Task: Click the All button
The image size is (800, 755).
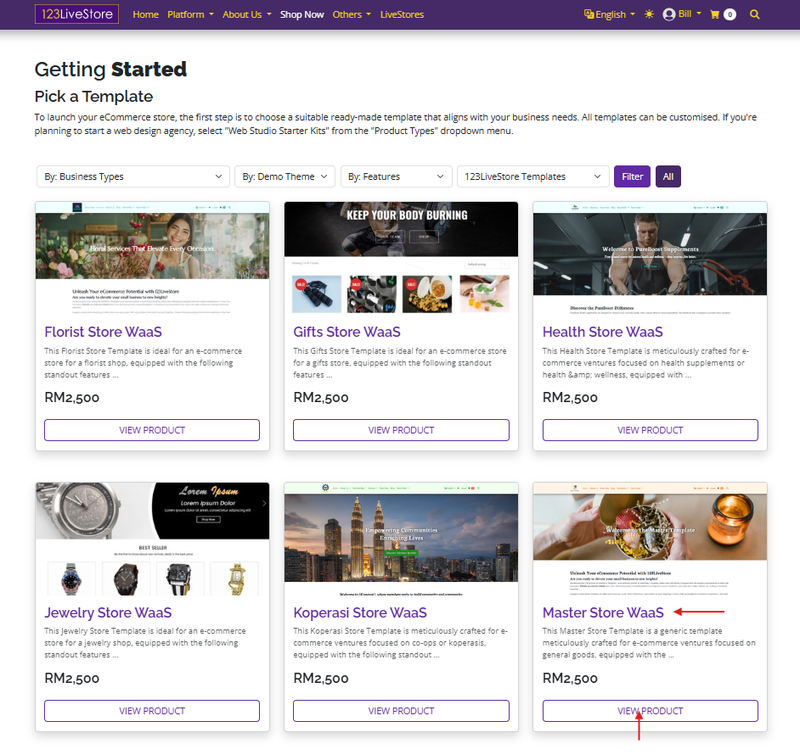Action: coord(668,177)
